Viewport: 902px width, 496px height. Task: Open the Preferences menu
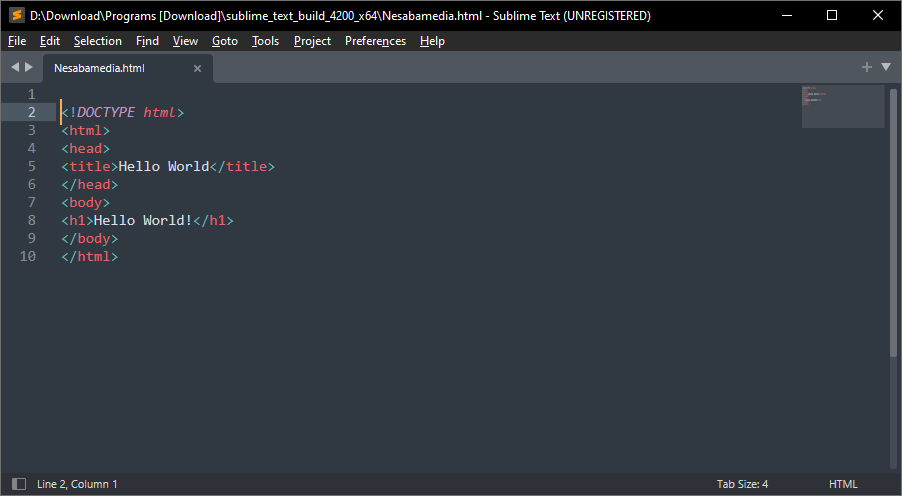375,41
